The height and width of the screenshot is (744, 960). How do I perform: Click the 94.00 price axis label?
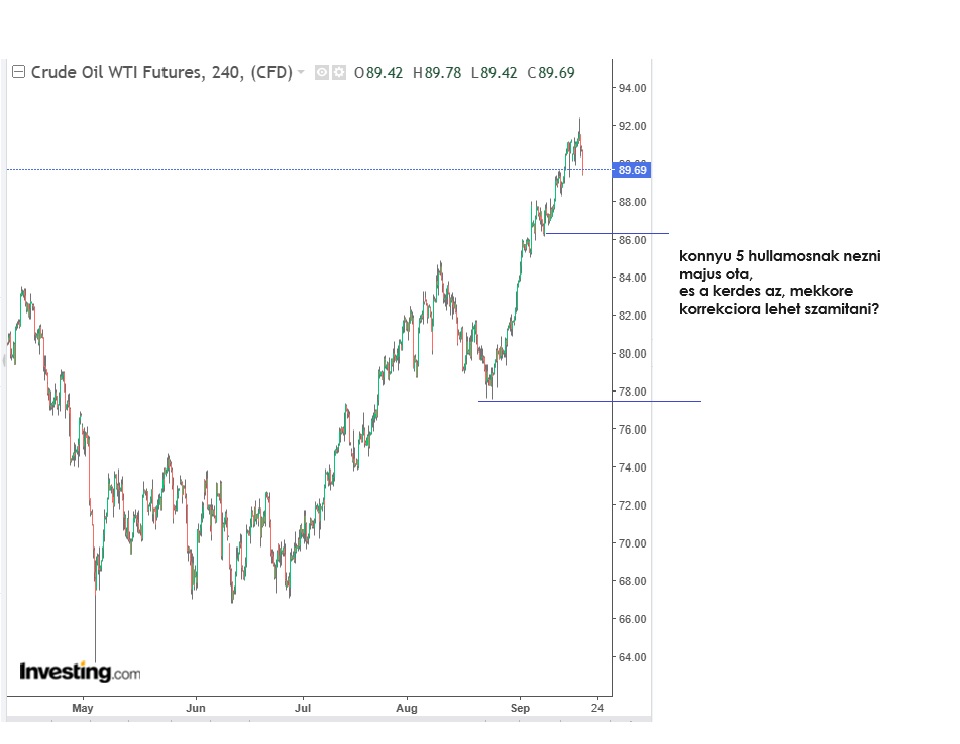point(632,88)
